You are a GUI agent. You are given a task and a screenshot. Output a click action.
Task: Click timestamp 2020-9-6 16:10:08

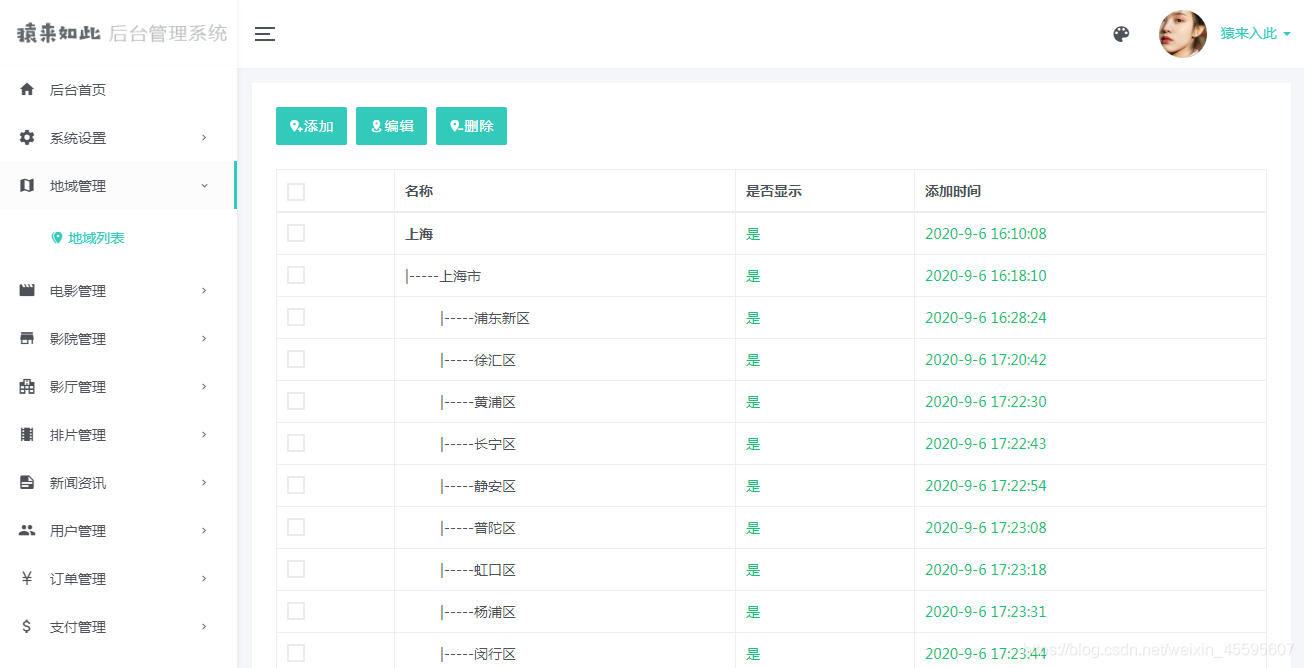click(986, 234)
